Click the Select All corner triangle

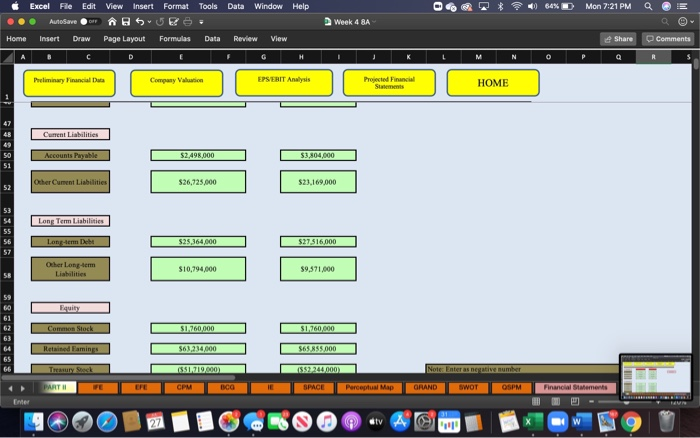tap(7, 57)
